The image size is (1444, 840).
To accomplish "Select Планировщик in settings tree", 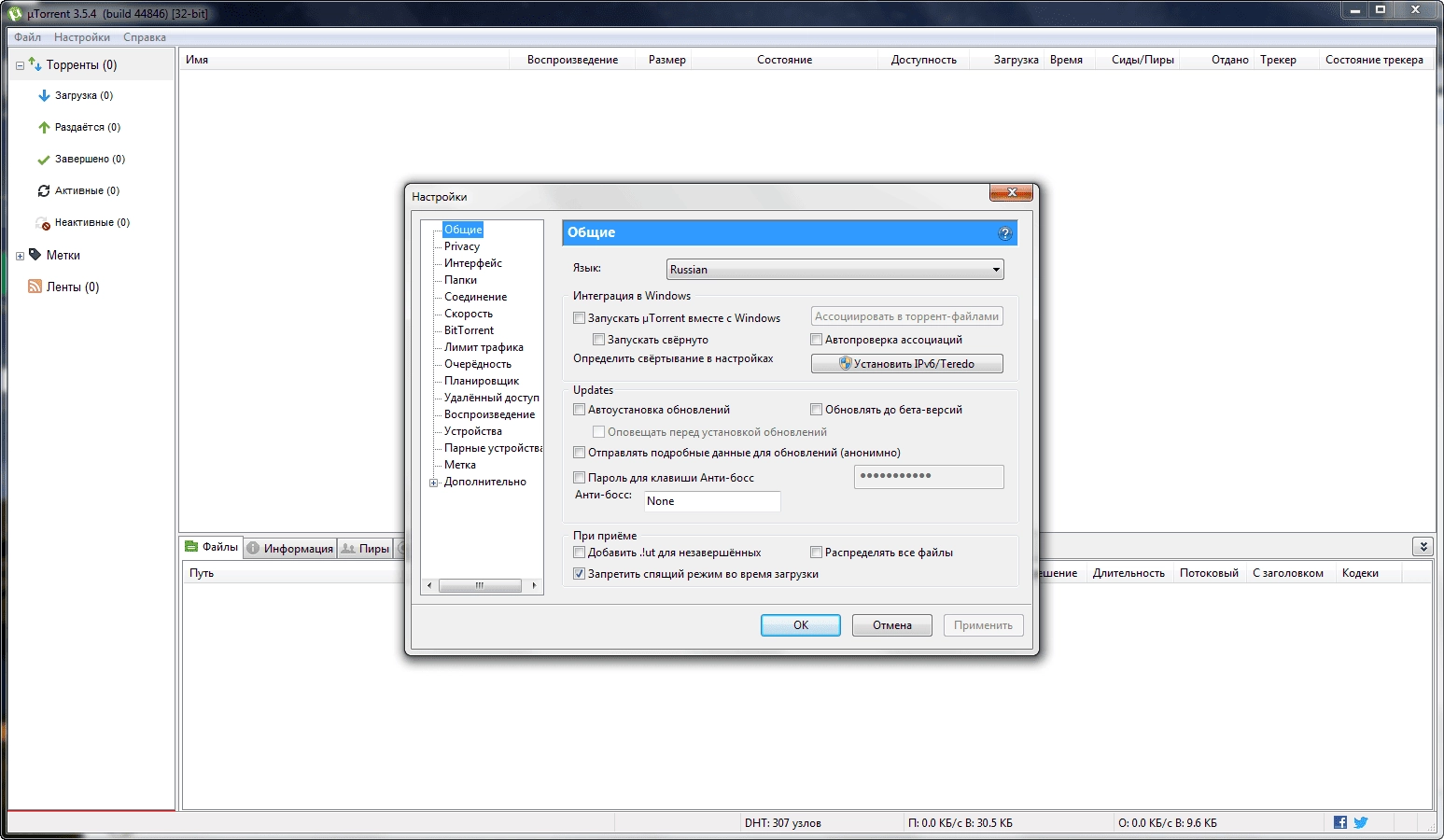I will point(482,381).
